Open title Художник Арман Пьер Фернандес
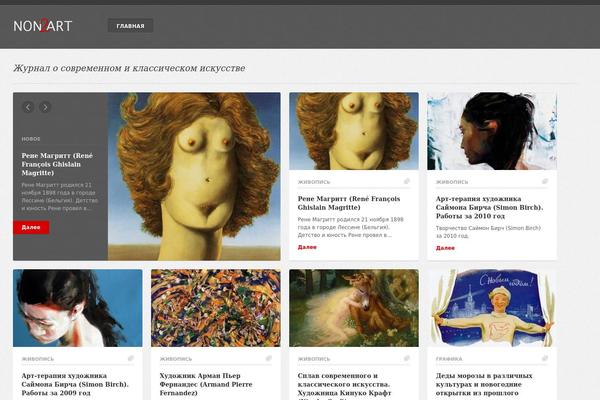The image size is (600, 400). (206, 384)
